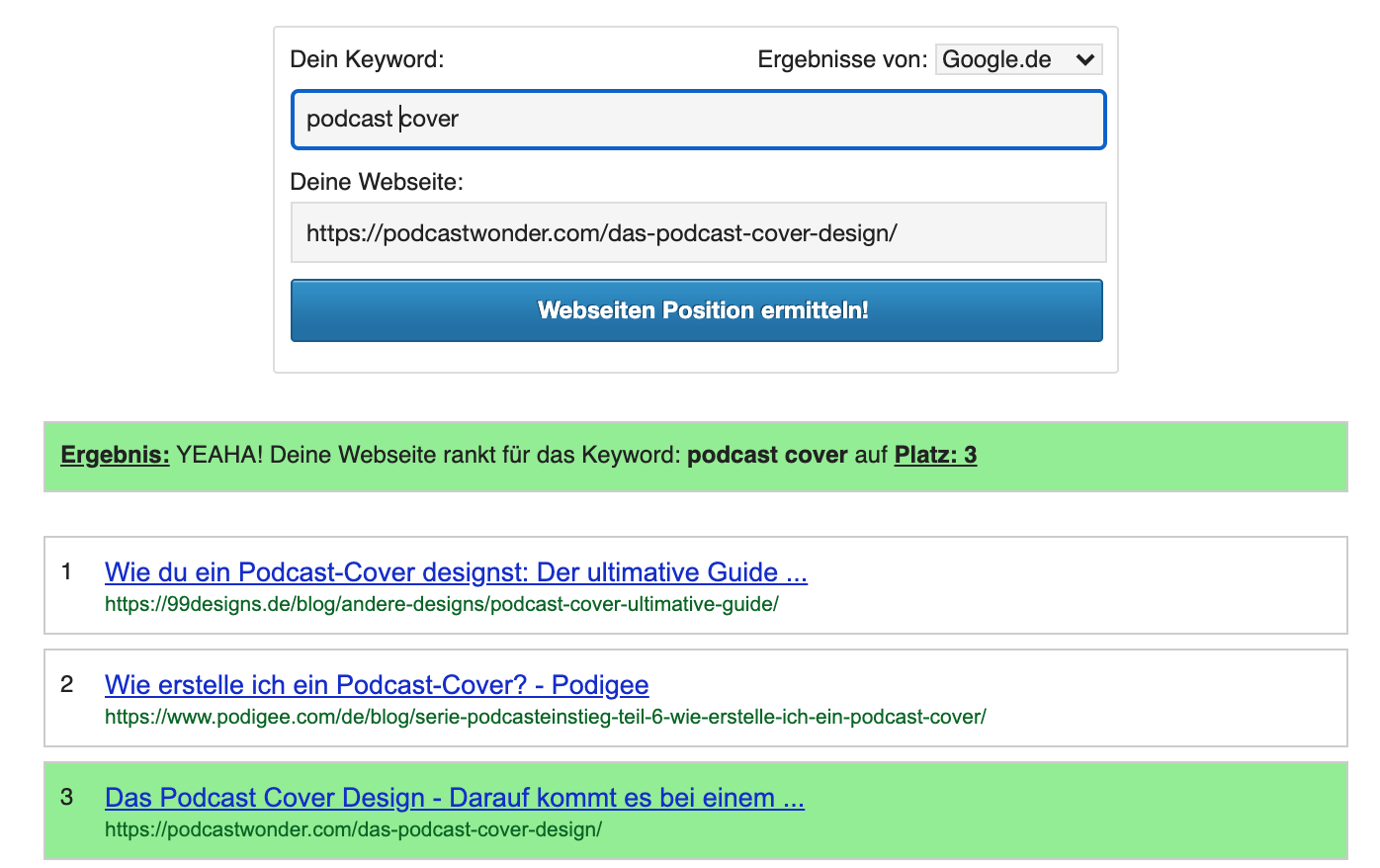Click 'Platz: 3' in the result banner
The height and width of the screenshot is (868, 1380).
click(x=935, y=455)
